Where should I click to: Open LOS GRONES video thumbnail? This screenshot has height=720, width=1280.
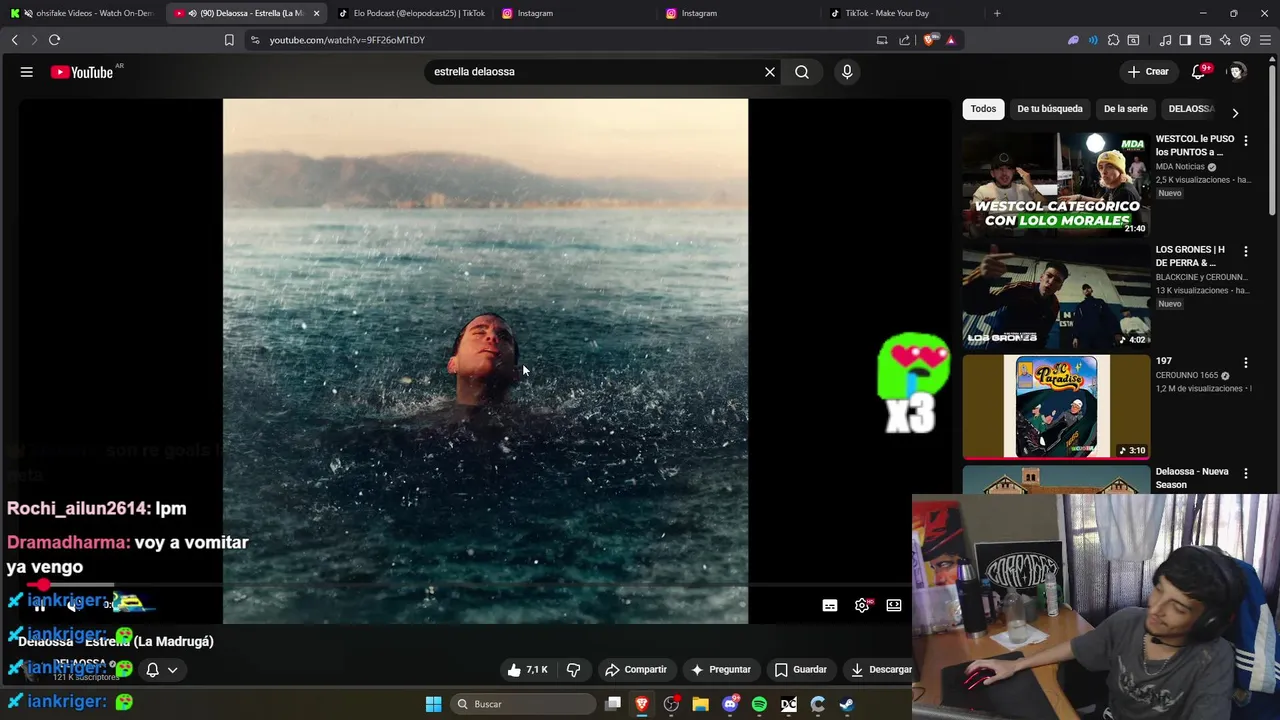[x=1056, y=296]
